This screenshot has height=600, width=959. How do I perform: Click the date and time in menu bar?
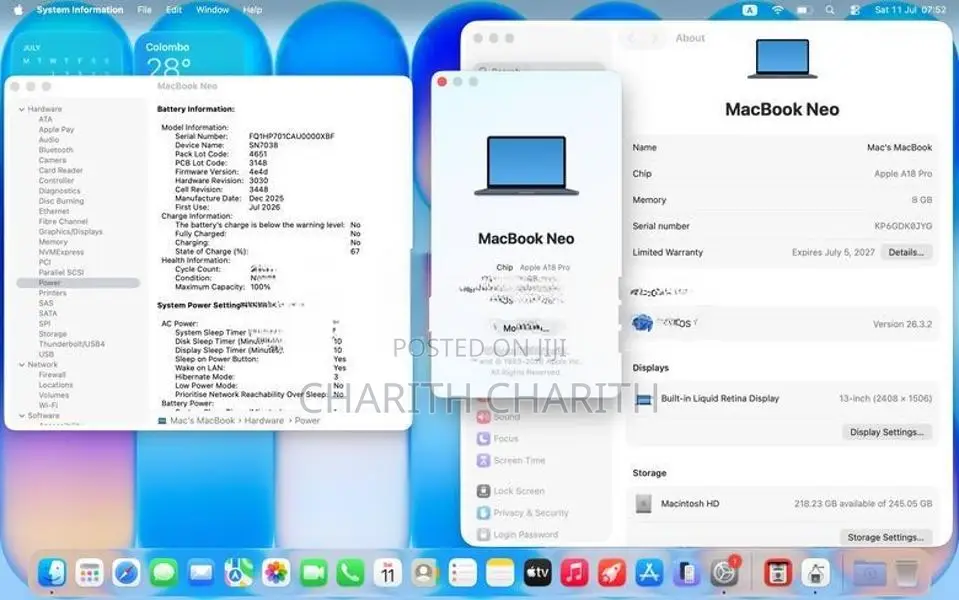(x=910, y=10)
